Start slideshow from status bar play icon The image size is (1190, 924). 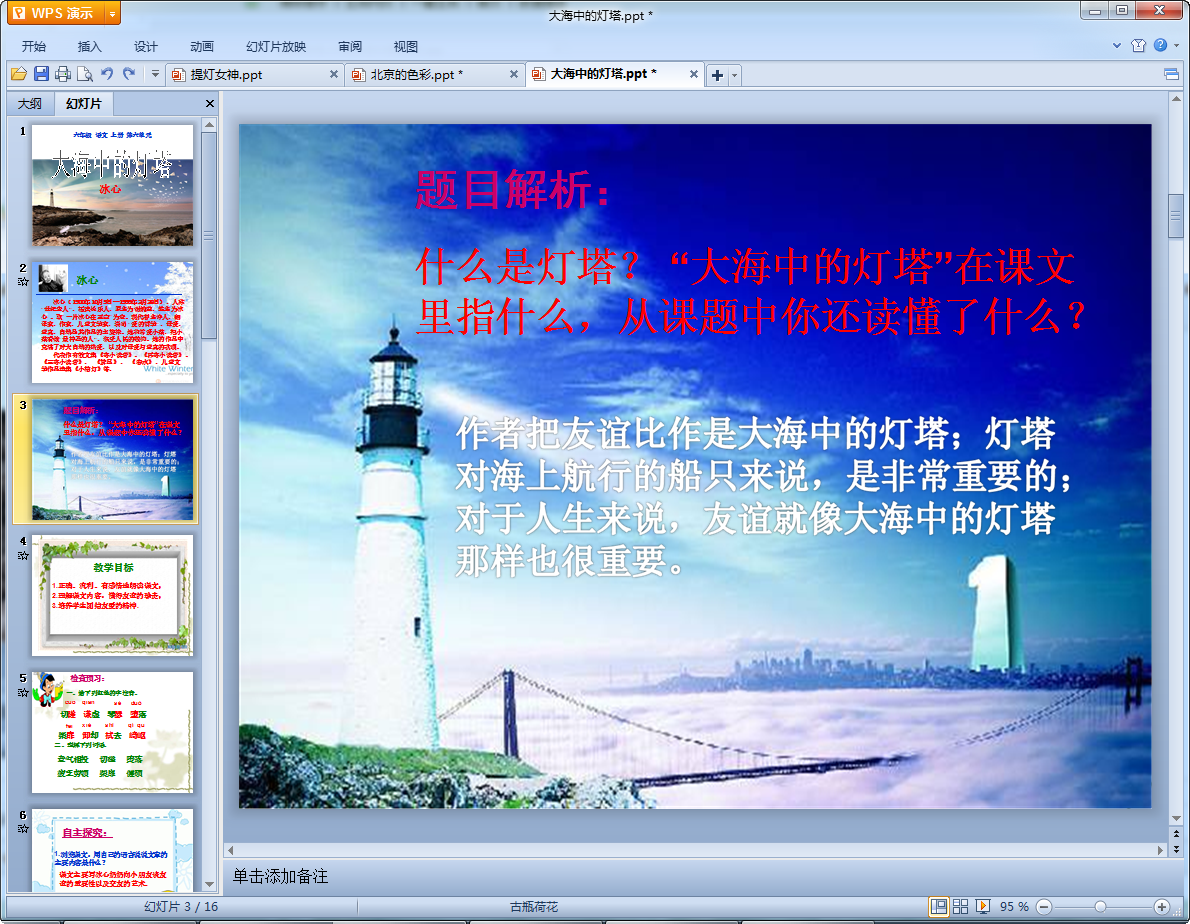point(983,907)
